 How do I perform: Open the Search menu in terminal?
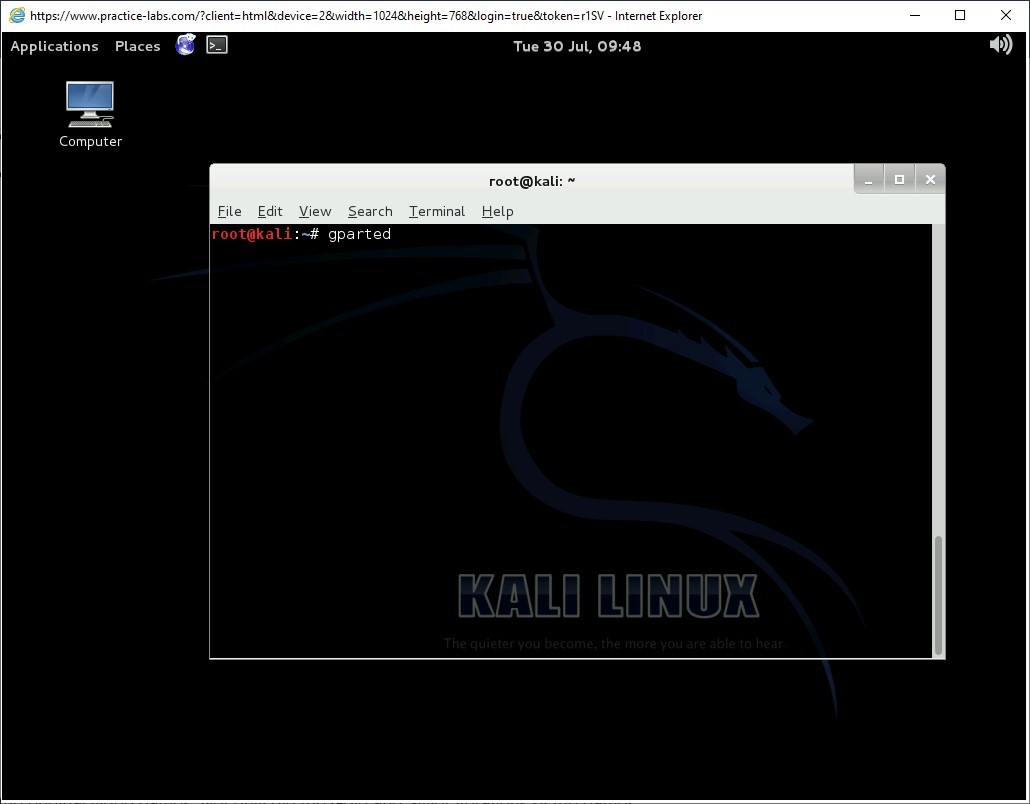click(370, 211)
